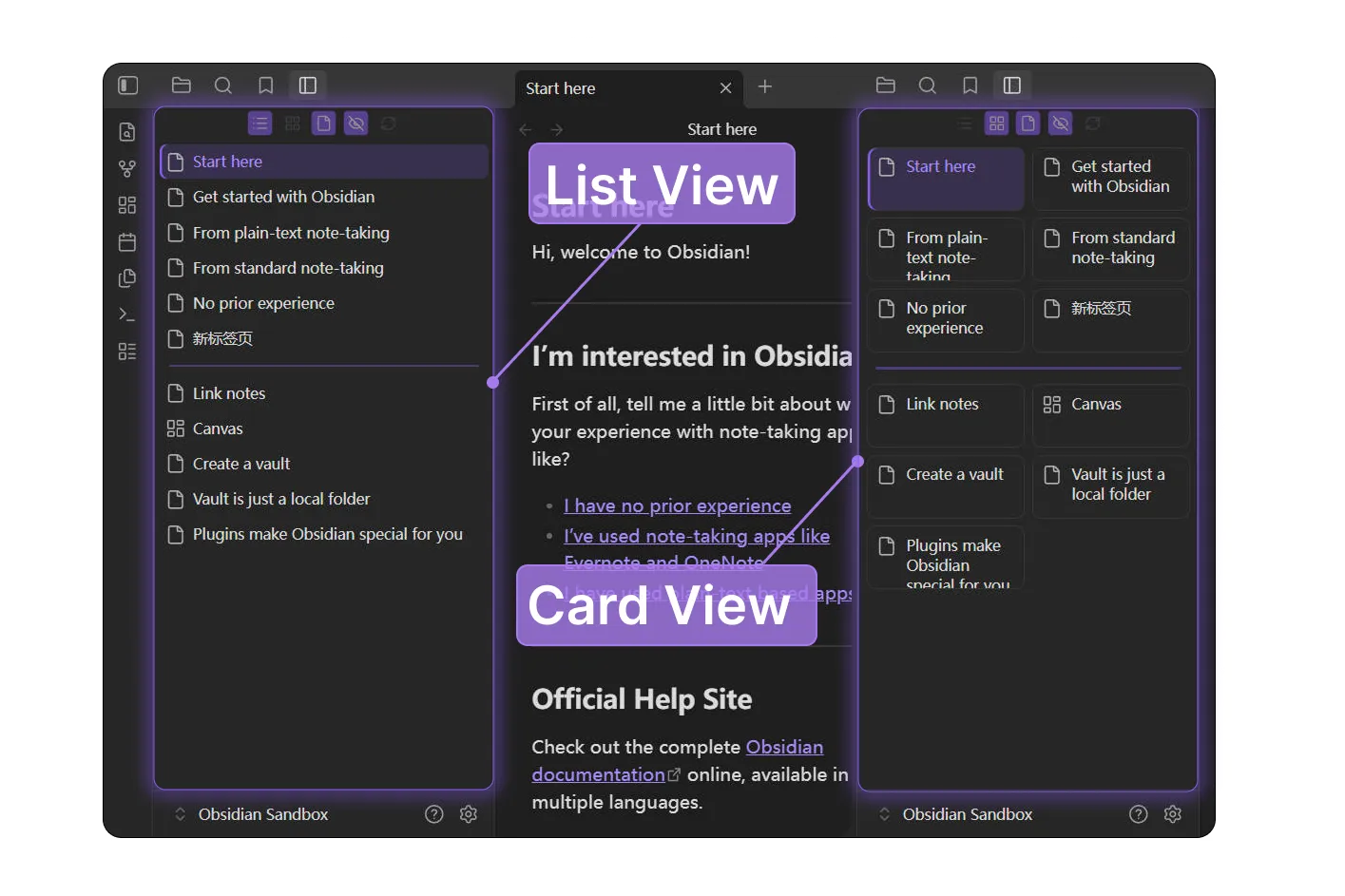Open a new tab with the plus button
This screenshot has height=896, width=1345.
click(x=765, y=86)
